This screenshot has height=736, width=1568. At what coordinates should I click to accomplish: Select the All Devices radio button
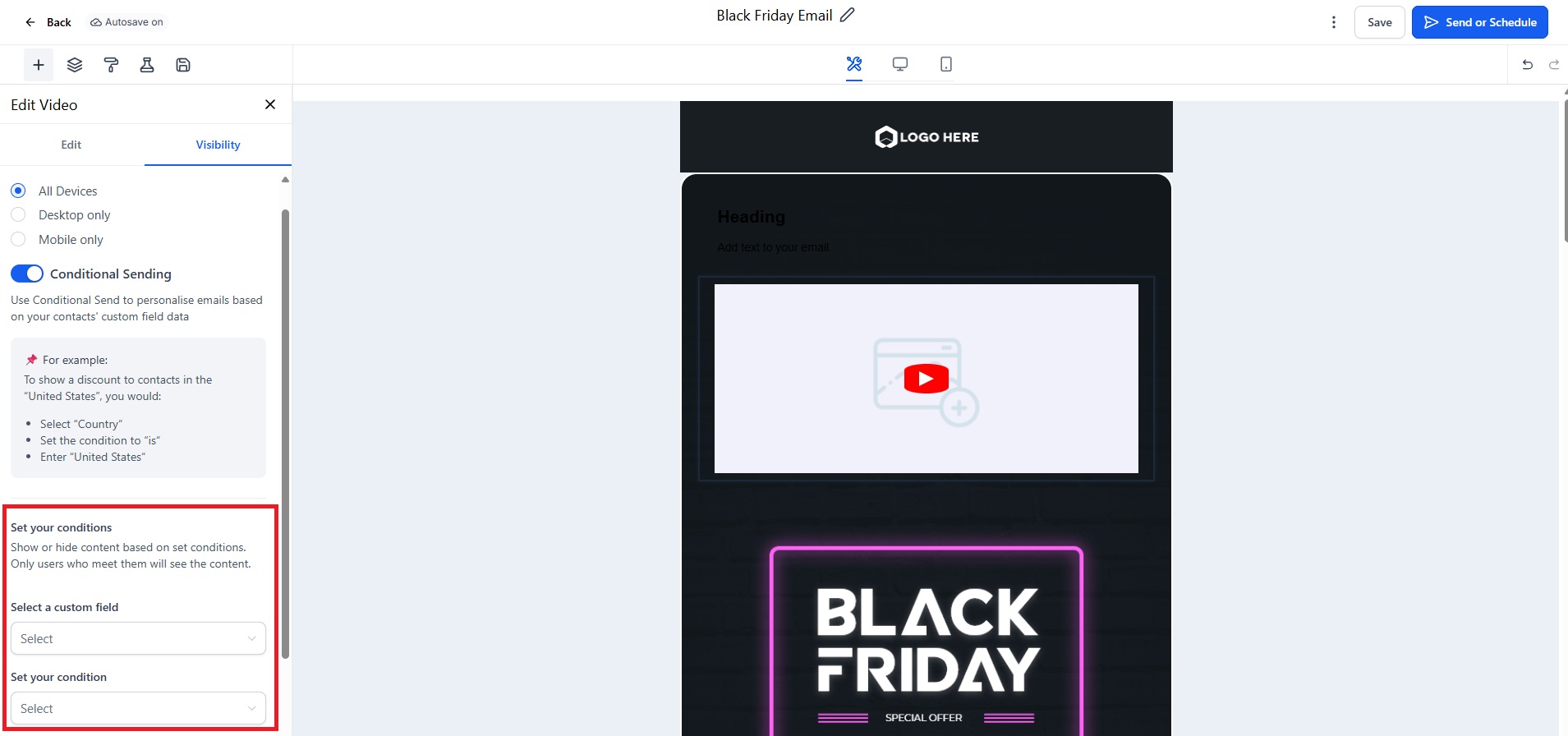click(x=18, y=191)
